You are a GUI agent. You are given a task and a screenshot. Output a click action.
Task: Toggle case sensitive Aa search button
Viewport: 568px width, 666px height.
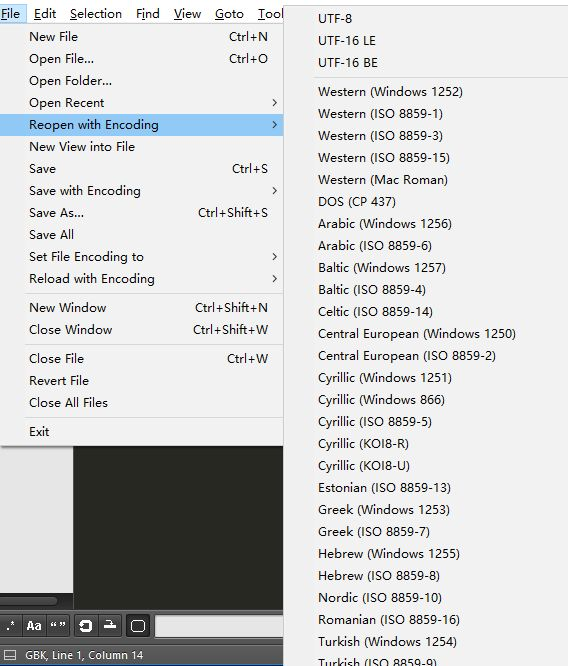click(x=34, y=626)
